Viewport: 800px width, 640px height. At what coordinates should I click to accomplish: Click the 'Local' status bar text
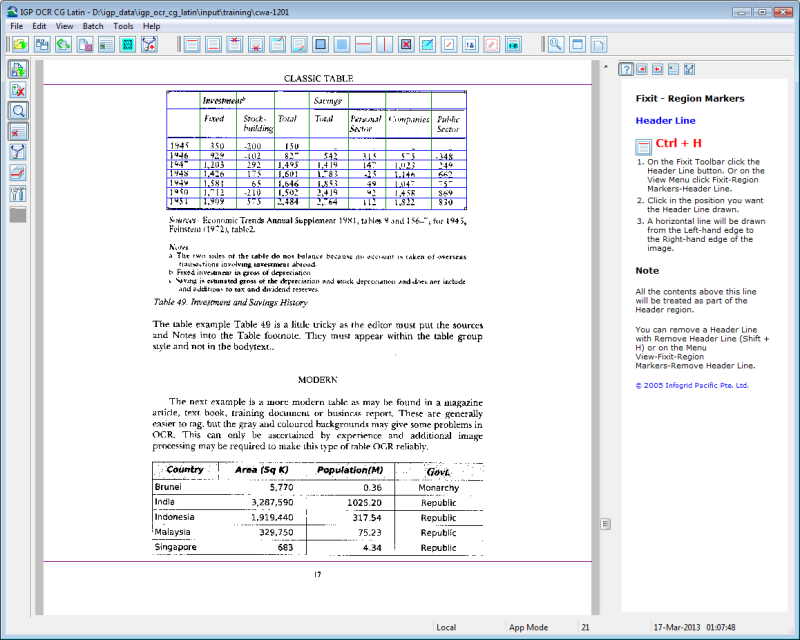[446, 627]
